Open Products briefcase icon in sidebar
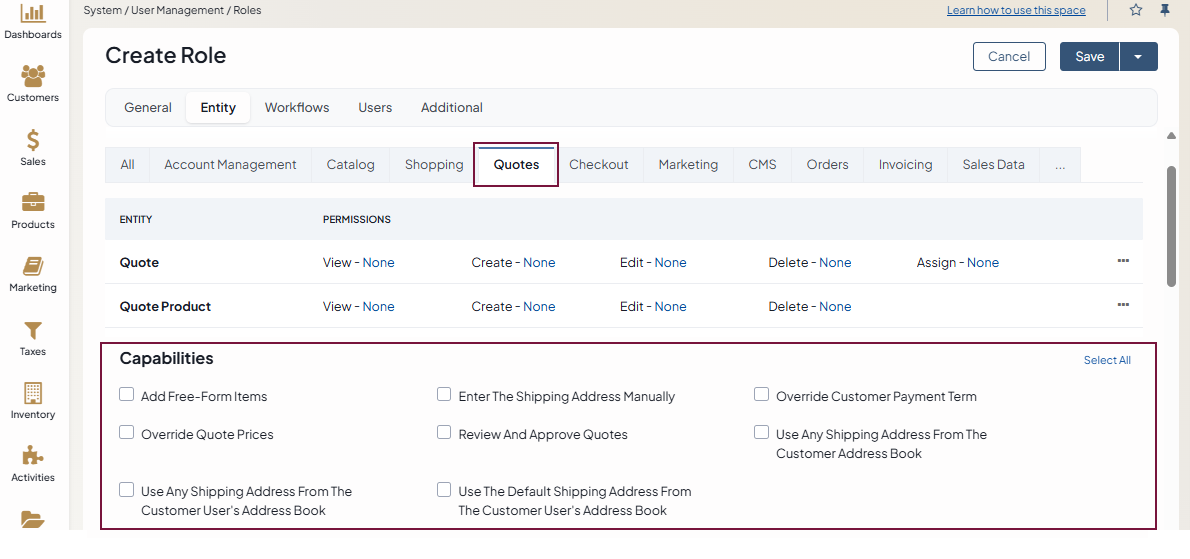This screenshot has width=1190, height=559. (x=33, y=203)
